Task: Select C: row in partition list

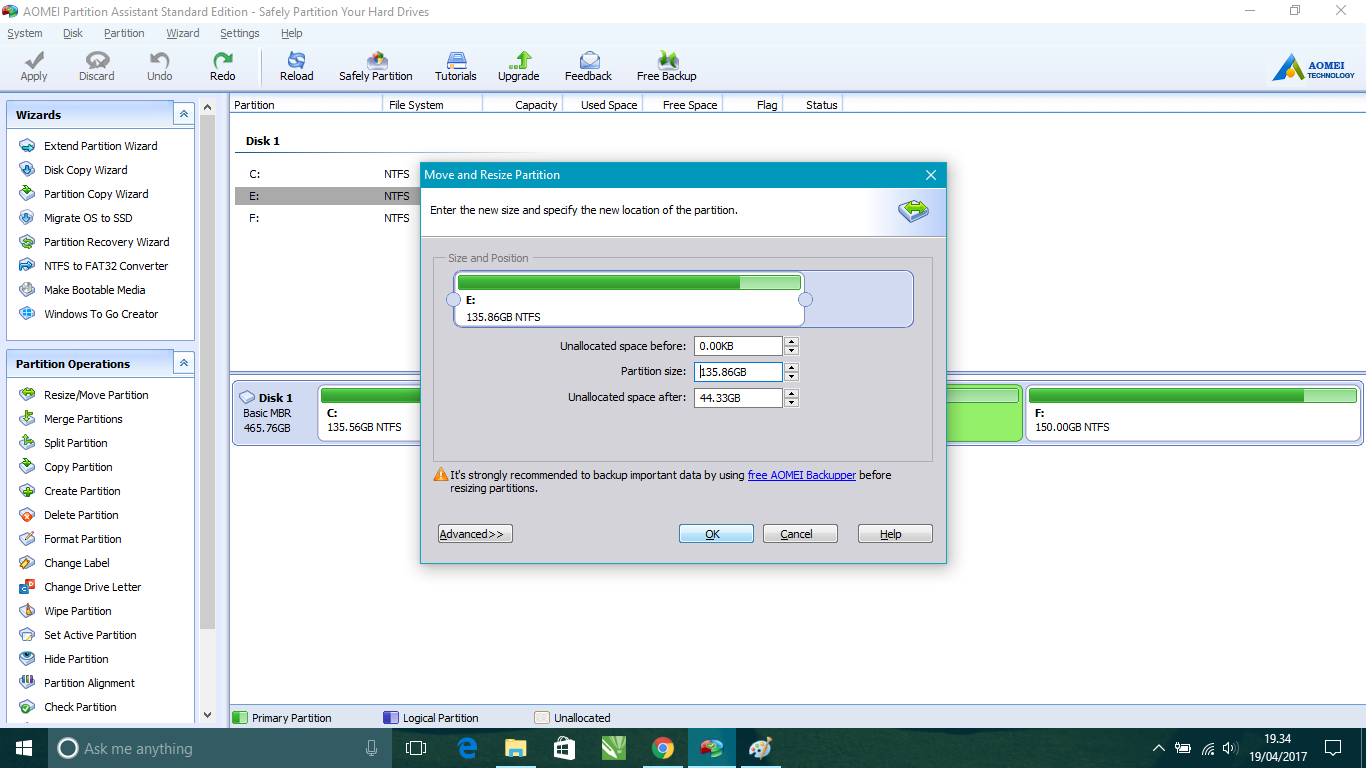Action: [x=328, y=174]
